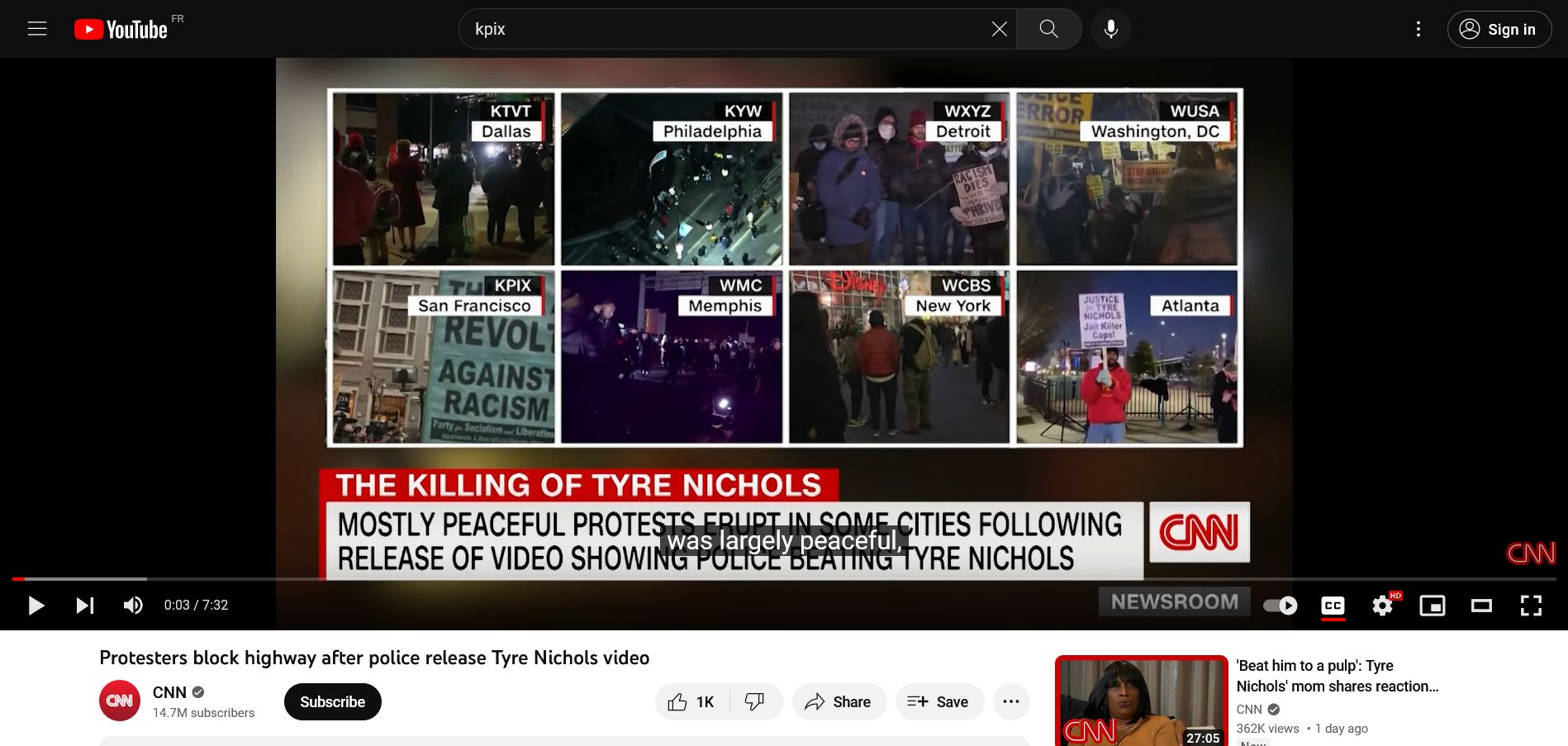This screenshot has height=746, width=1568.
Task: Open video settings gear menu
Action: point(1382,606)
